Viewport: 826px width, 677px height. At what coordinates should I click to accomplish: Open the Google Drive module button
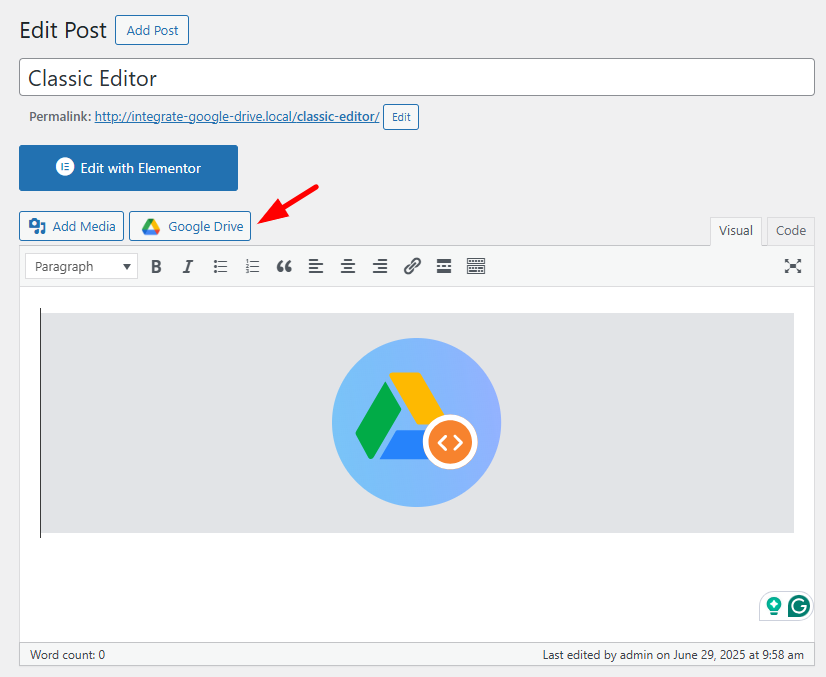pyautogui.click(x=190, y=226)
